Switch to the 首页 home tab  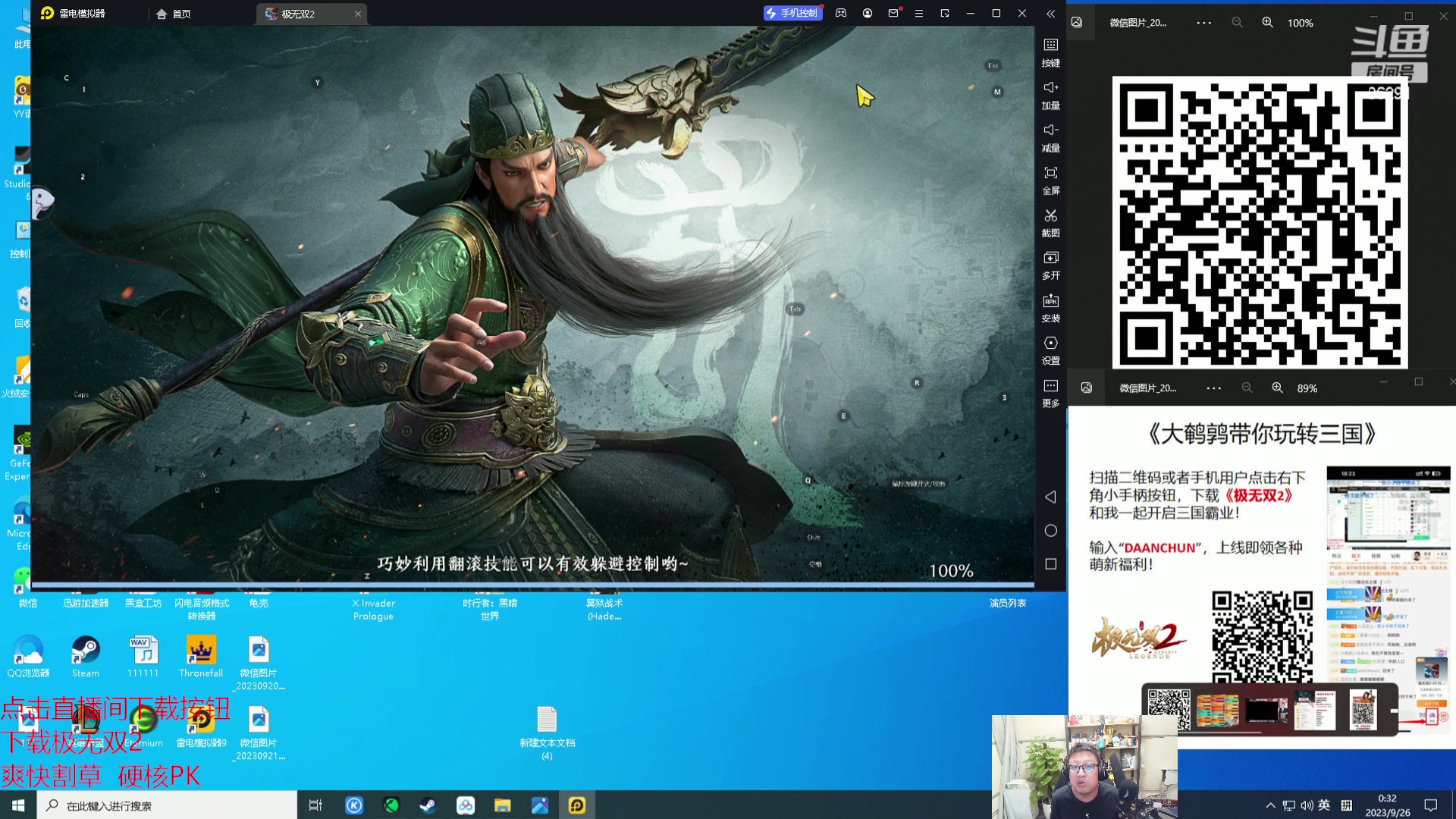click(174, 14)
